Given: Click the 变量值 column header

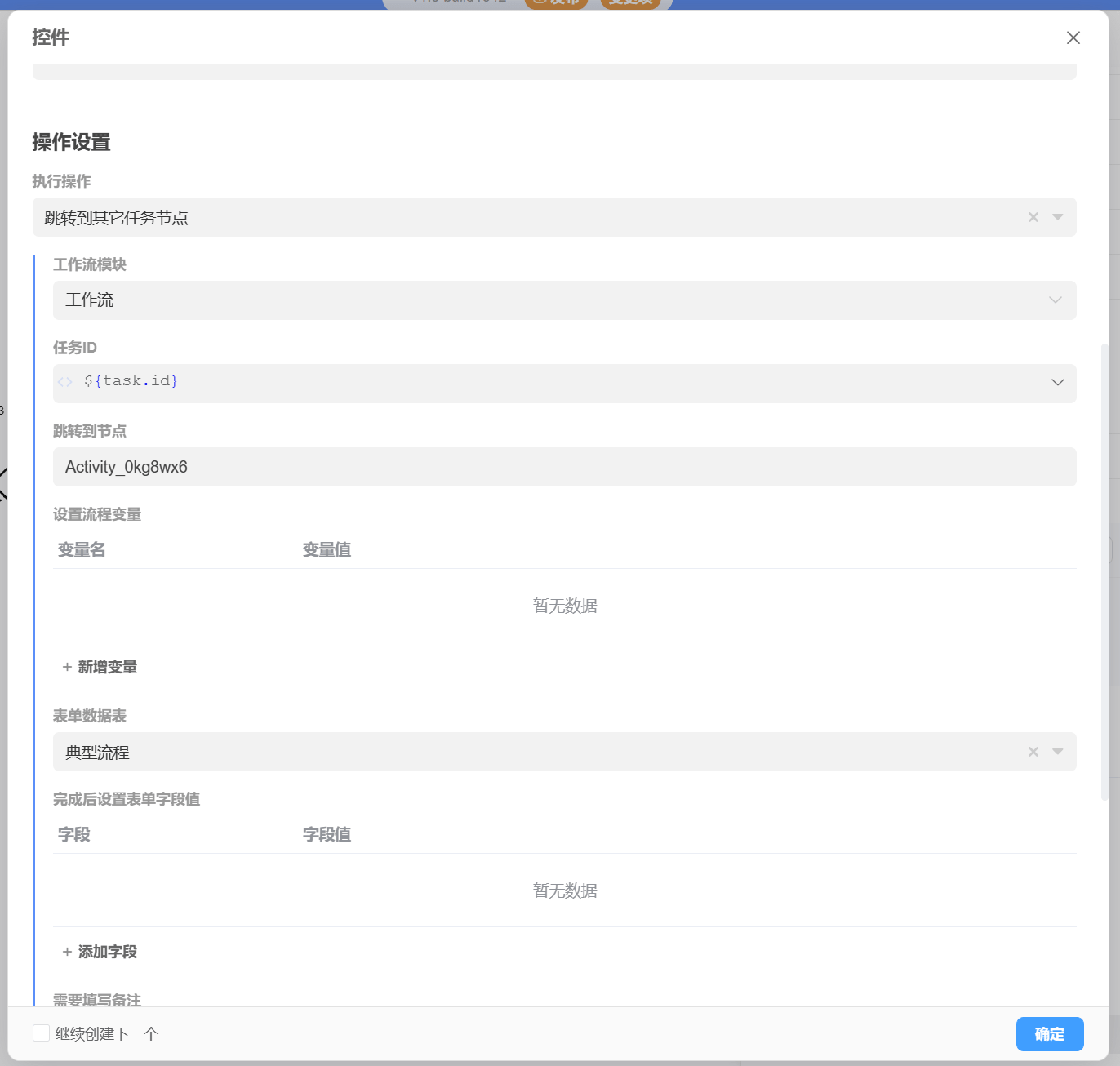Looking at the screenshot, I should click(x=327, y=550).
